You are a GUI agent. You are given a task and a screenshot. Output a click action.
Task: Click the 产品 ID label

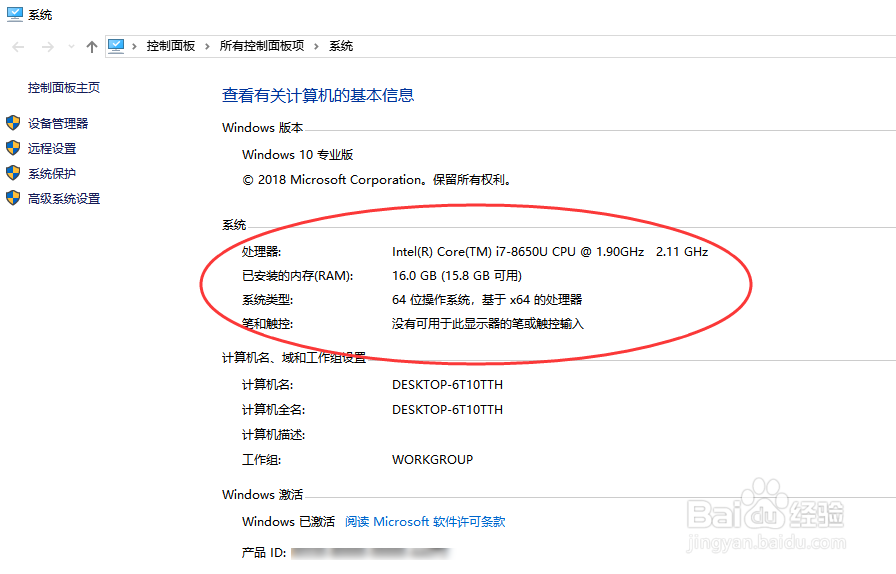click(263, 553)
